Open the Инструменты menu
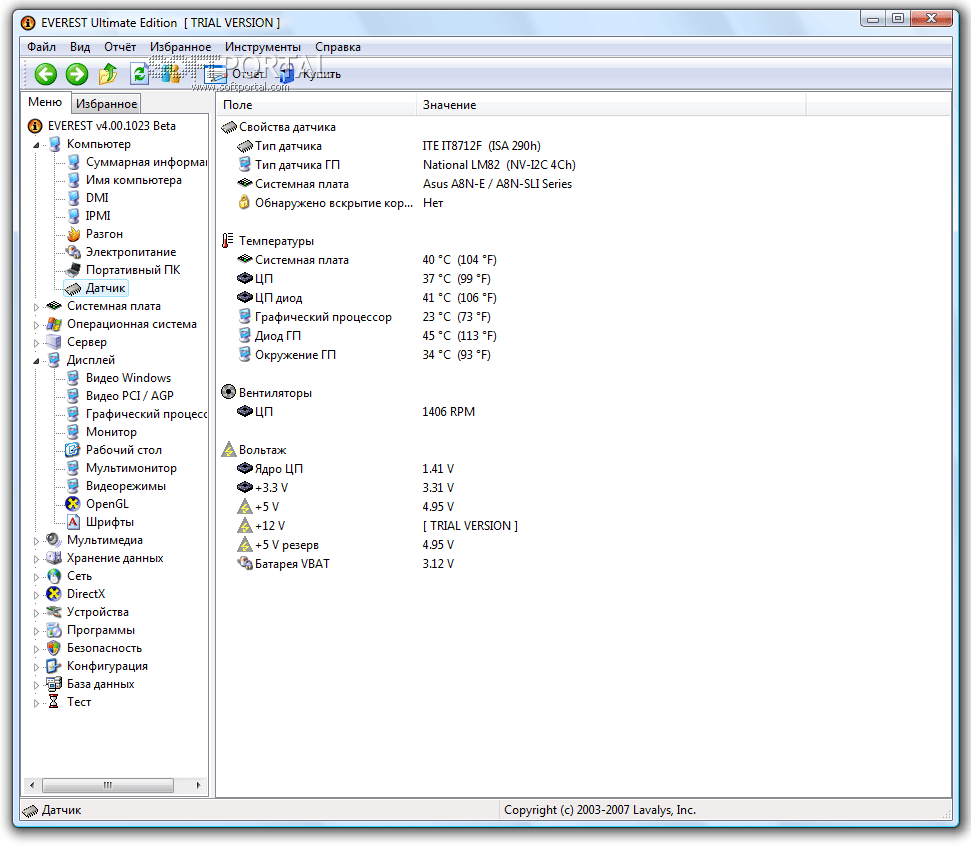Image resolution: width=971 pixels, height=846 pixels. point(263,47)
